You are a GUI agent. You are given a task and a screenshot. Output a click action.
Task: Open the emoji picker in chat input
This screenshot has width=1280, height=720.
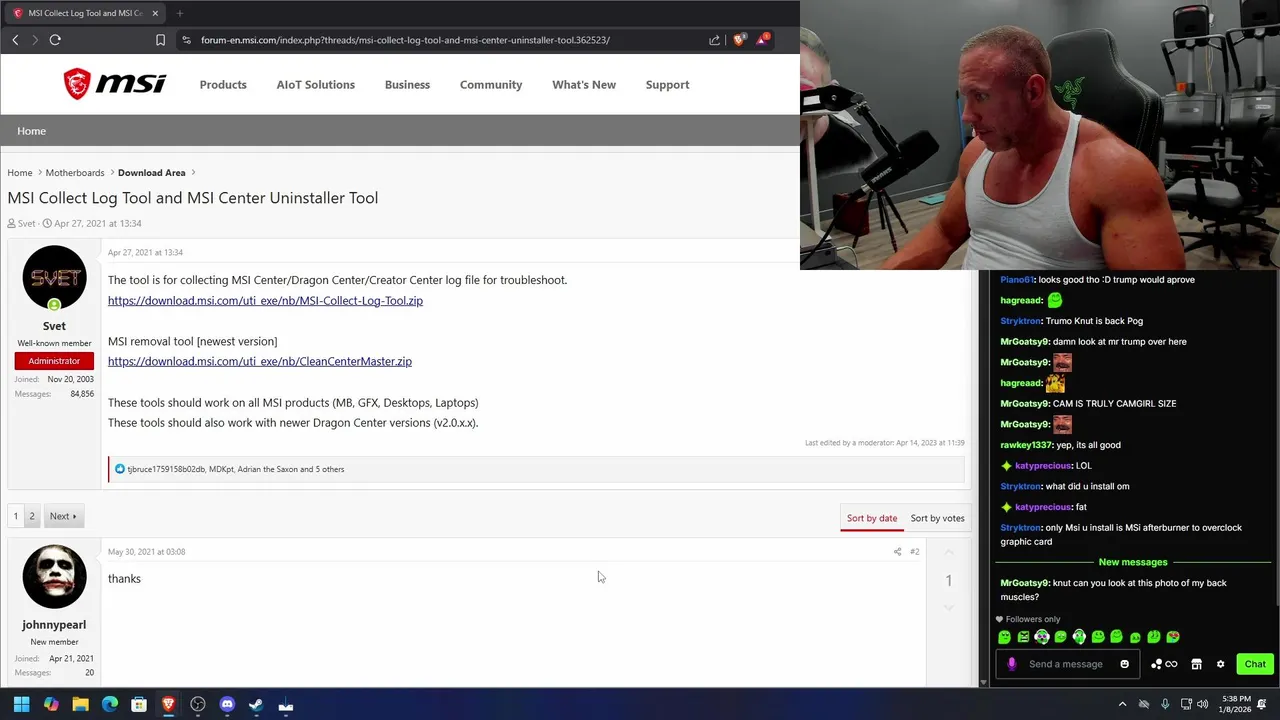[x=1124, y=664]
